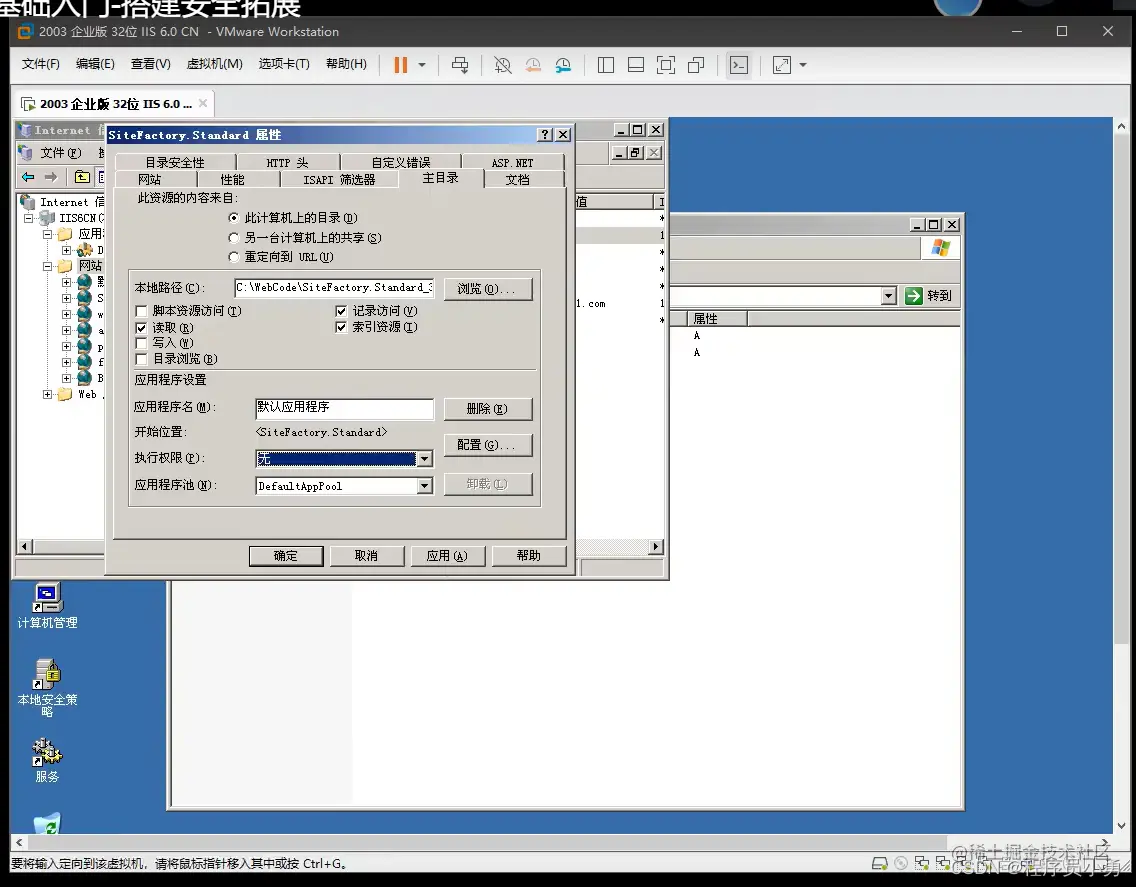Click the 本地安全策略 desktop icon
Viewport: 1136px width, 887px height.
[47, 687]
